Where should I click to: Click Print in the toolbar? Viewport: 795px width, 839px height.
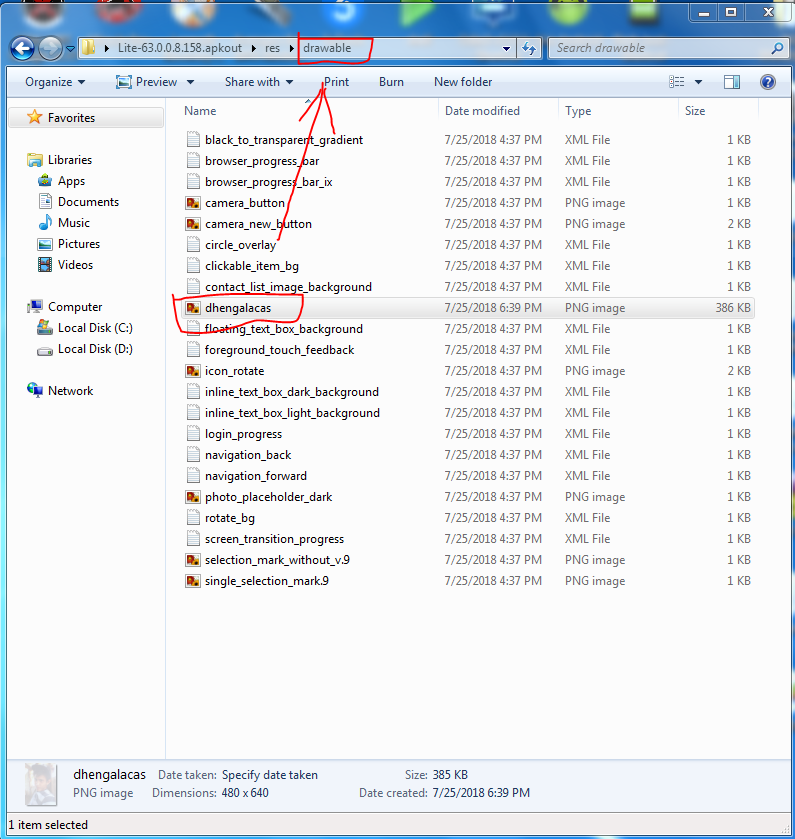[337, 82]
